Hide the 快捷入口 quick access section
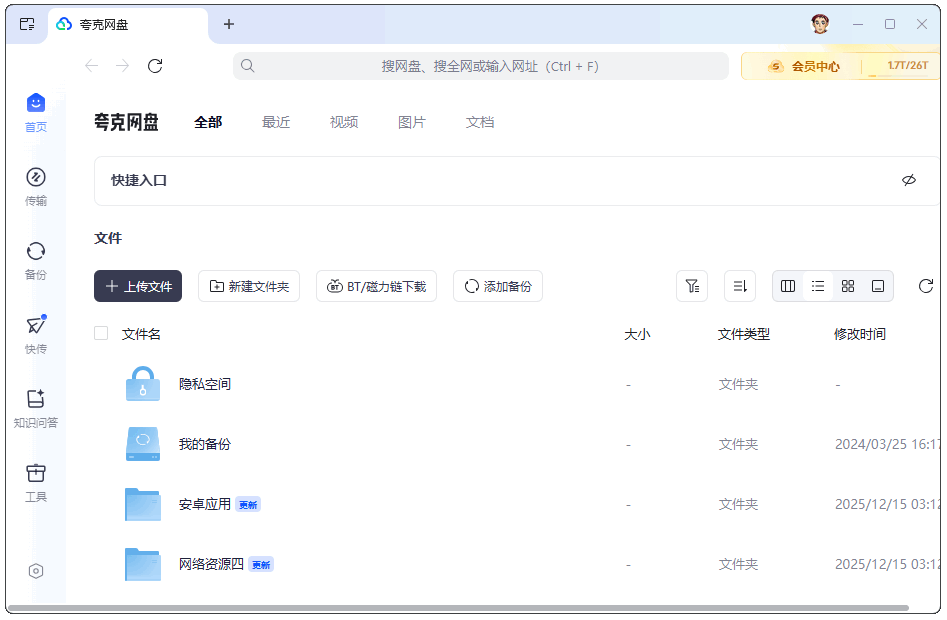The width and height of the screenshot is (947, 620). coord(908,181)
